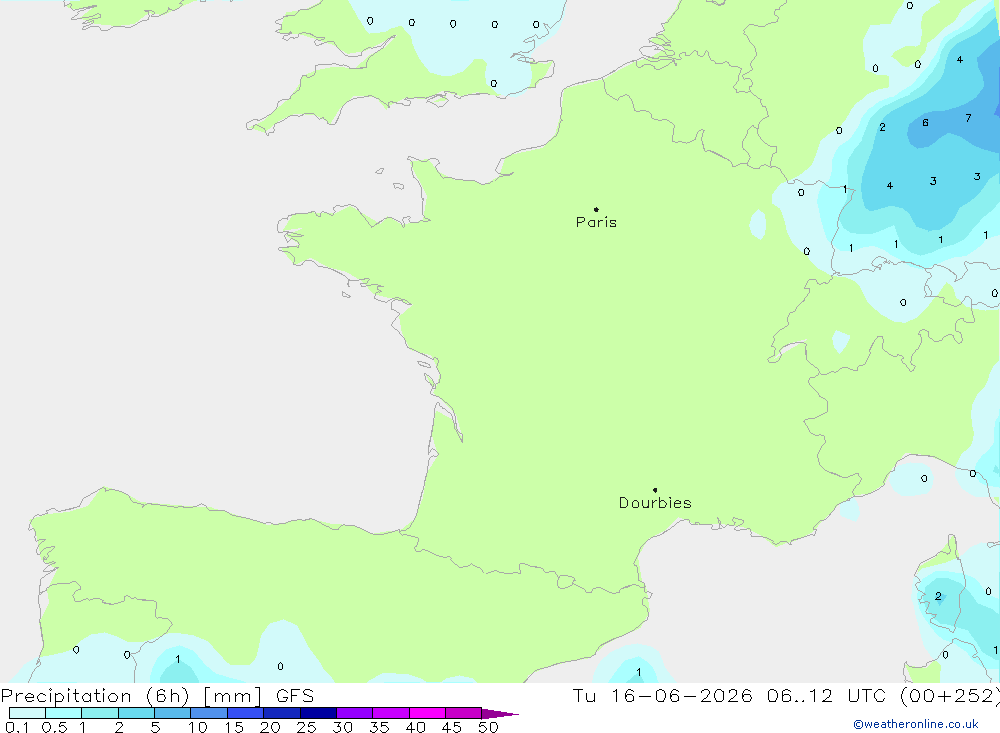Pick the 25–30 mm navy legend swatch
1000x733 pixels.
click(x=318, y=713)
